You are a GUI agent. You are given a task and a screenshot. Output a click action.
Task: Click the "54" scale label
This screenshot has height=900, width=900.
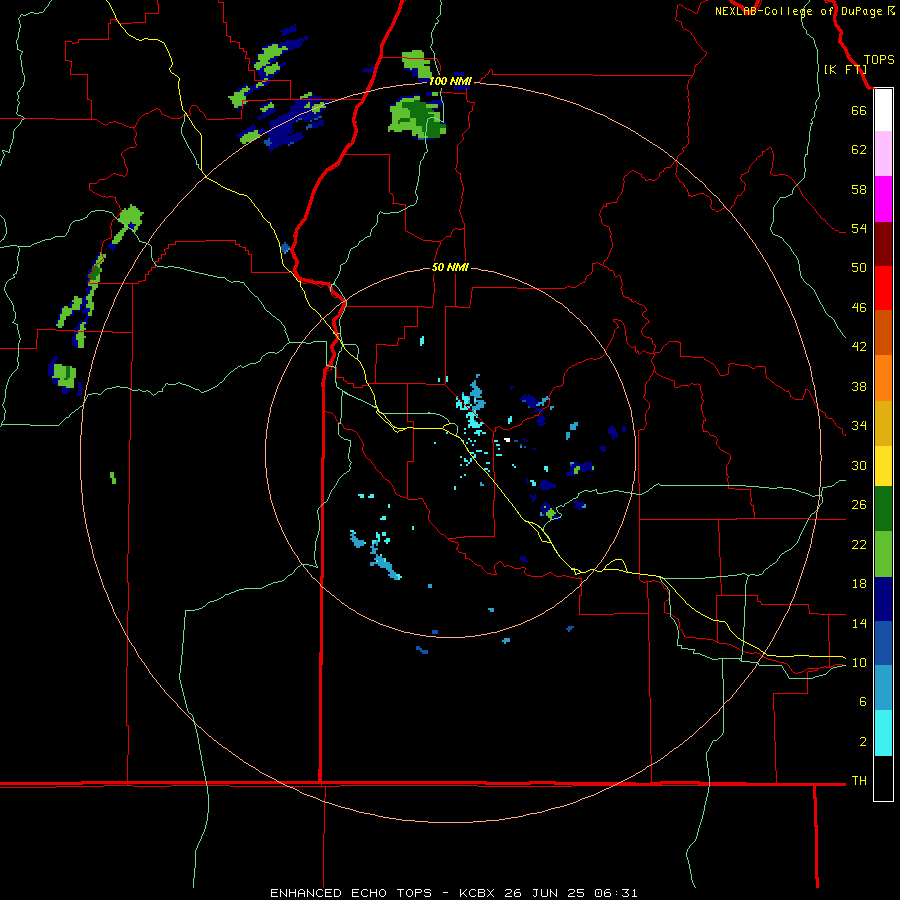[x=859, y=228]
